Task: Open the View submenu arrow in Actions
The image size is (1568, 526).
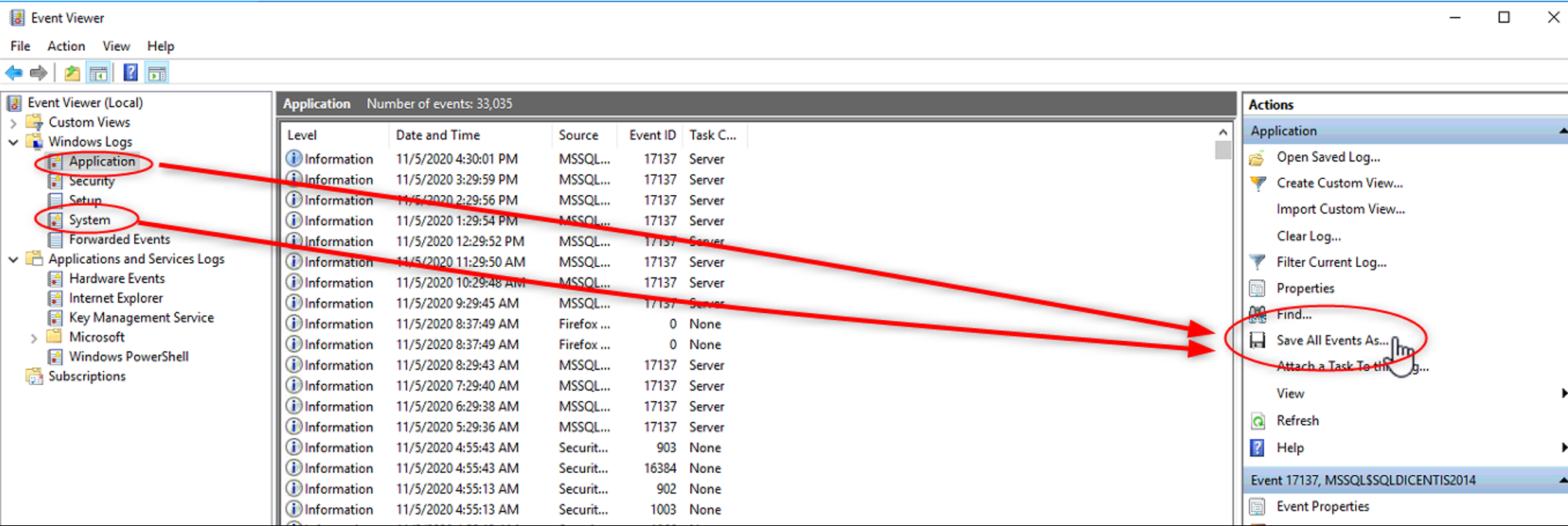Action: point(1563,393)
